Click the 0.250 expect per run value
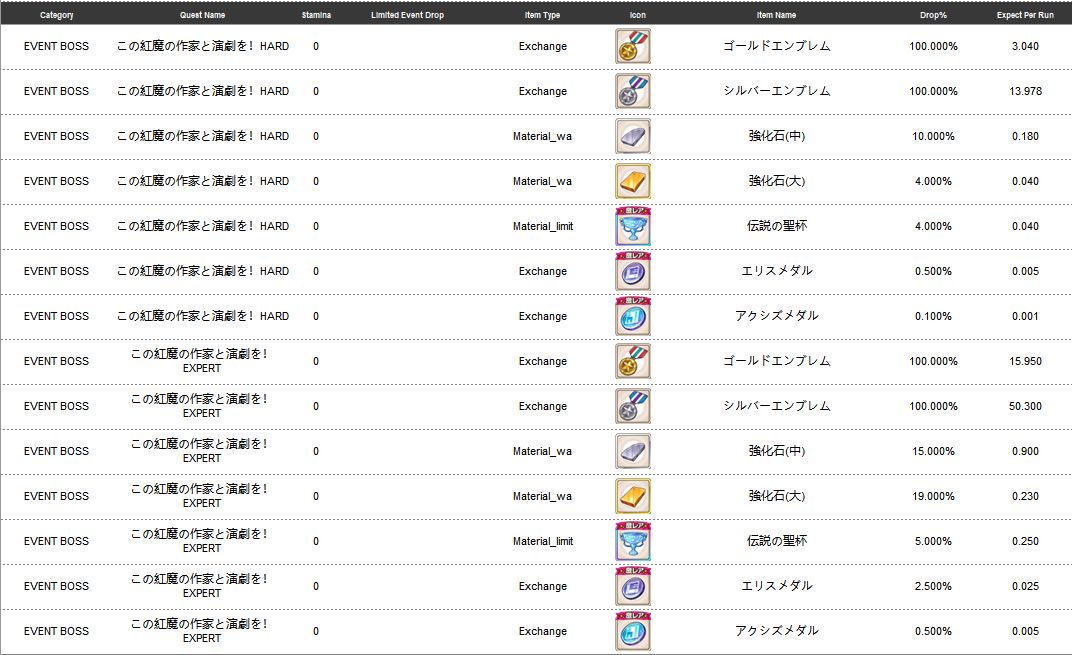 point(1025,542)
